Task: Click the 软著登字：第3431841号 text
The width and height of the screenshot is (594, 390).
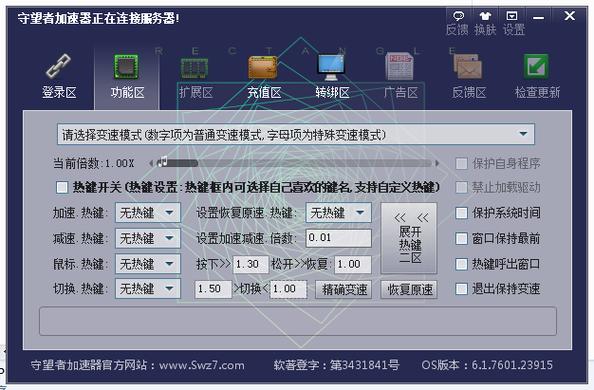Action: click(336, 365)
